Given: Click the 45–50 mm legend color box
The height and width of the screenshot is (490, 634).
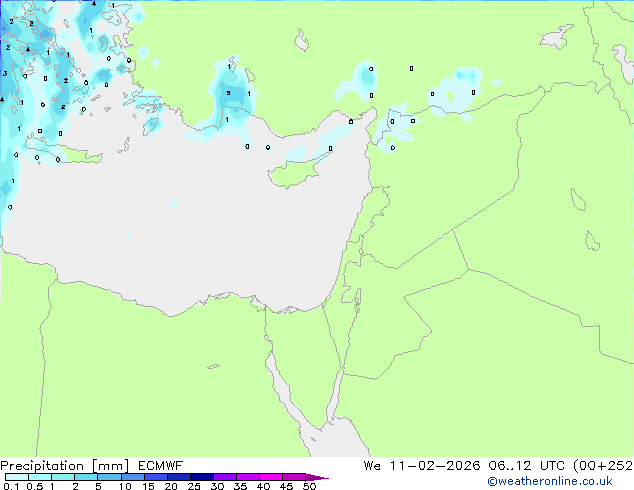Looking at the screenshot, I should point(294,477).
